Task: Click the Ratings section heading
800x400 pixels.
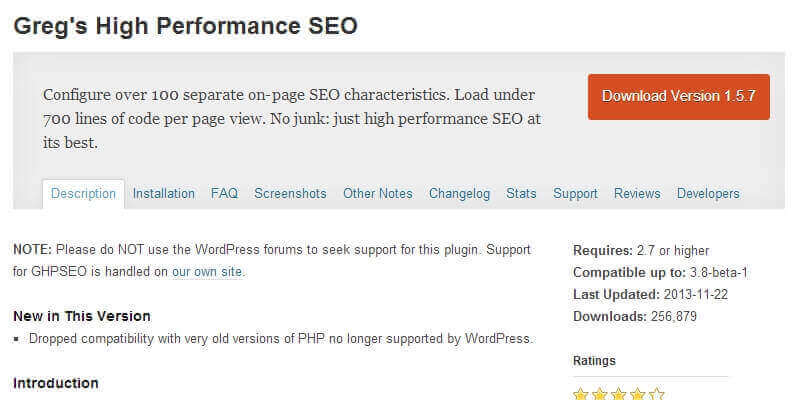Action: pyautogui.click(x=594, y=360)
